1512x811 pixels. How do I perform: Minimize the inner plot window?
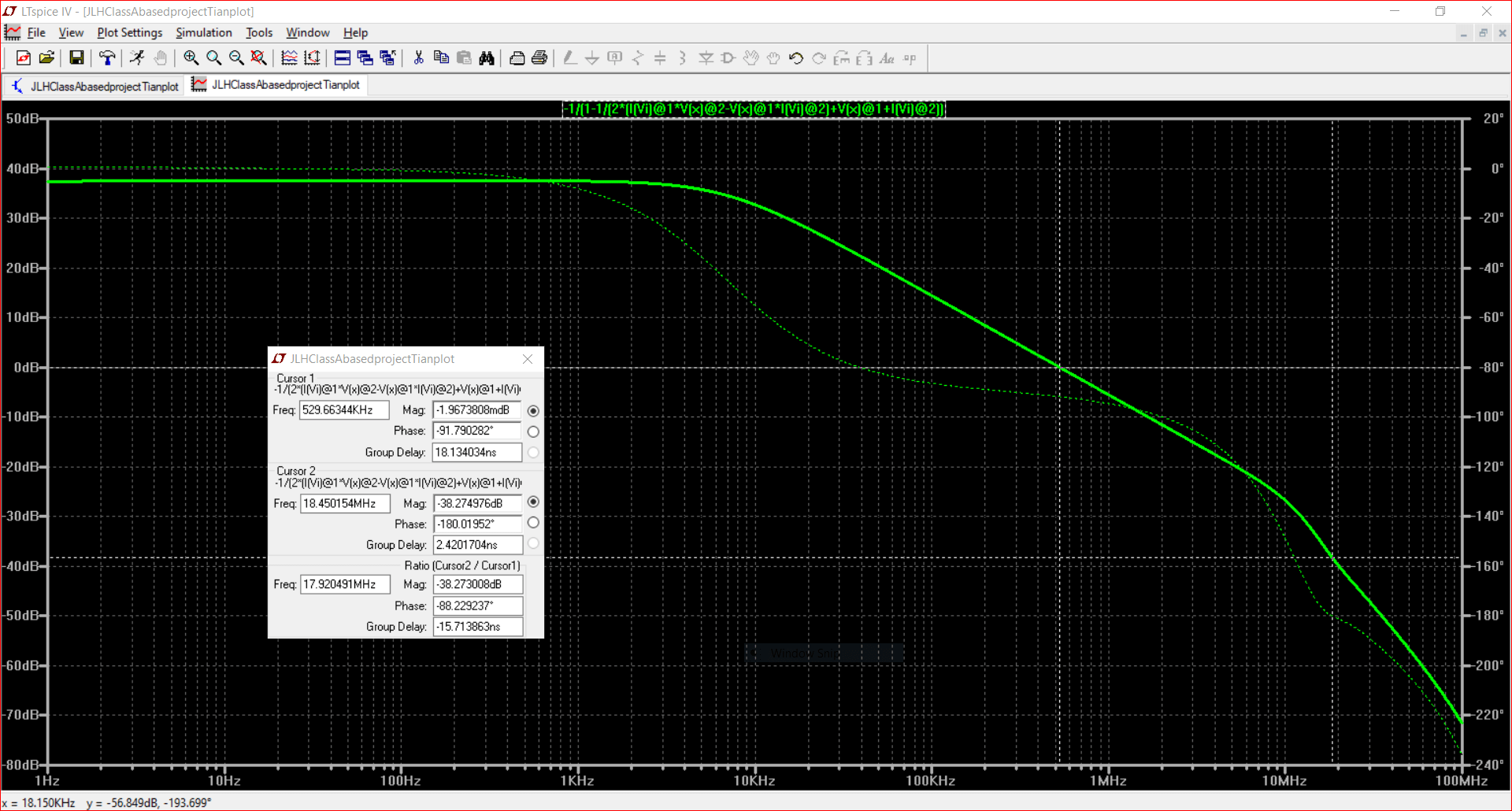click(1464, 33)
